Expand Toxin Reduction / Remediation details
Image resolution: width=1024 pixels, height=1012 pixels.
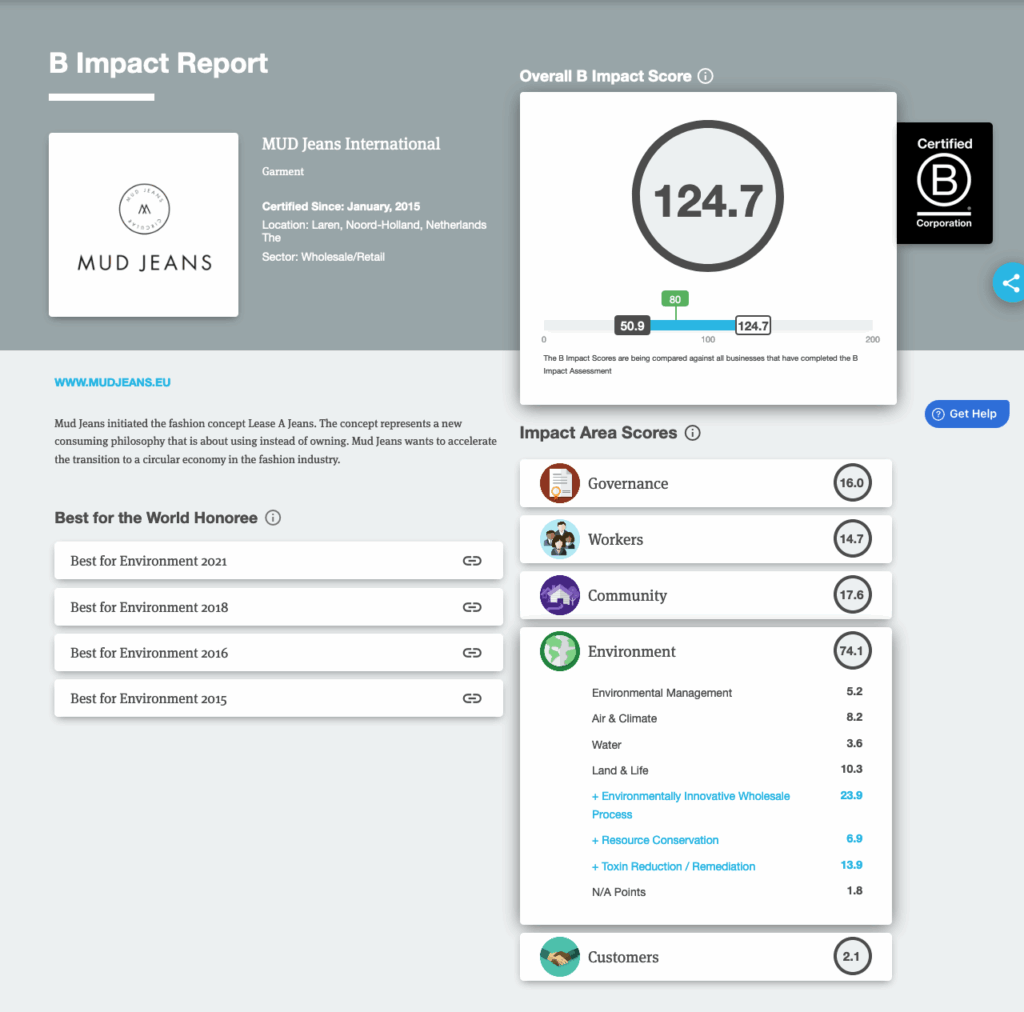673,866
